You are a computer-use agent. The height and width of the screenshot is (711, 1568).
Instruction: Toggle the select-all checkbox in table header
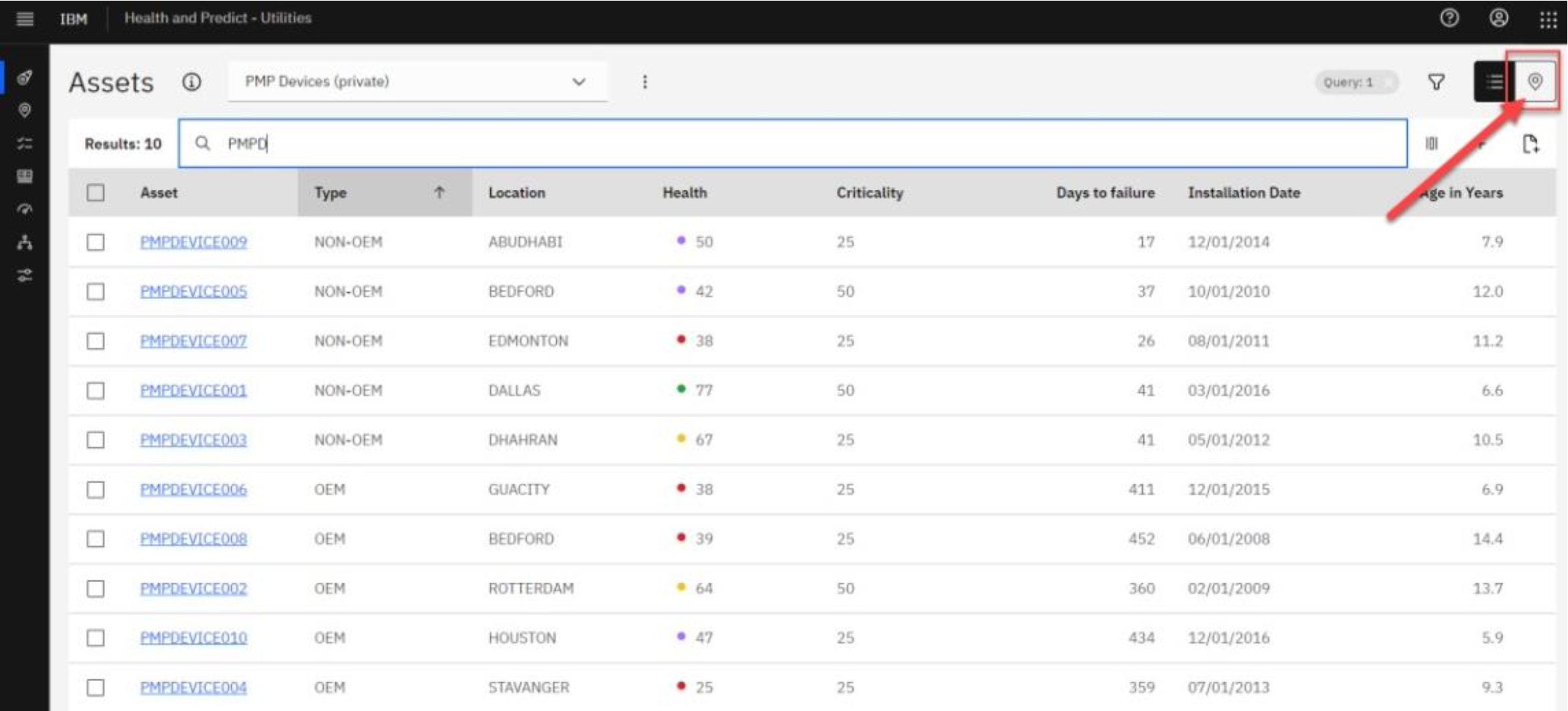pos(95,192)
